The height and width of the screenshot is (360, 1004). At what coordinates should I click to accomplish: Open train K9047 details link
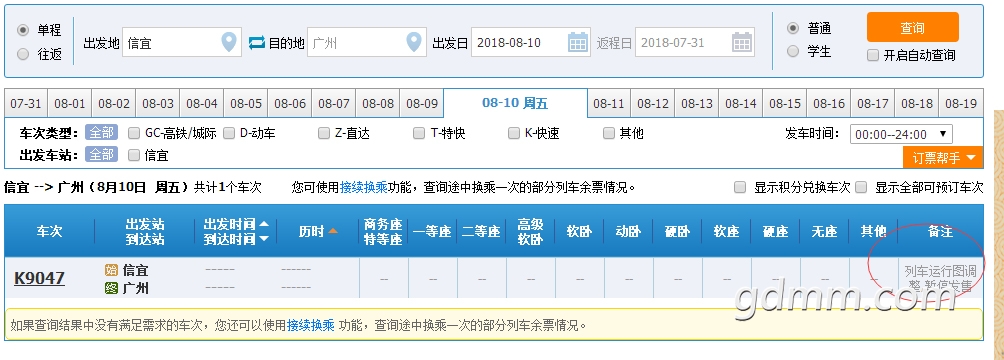click(39, 278)
